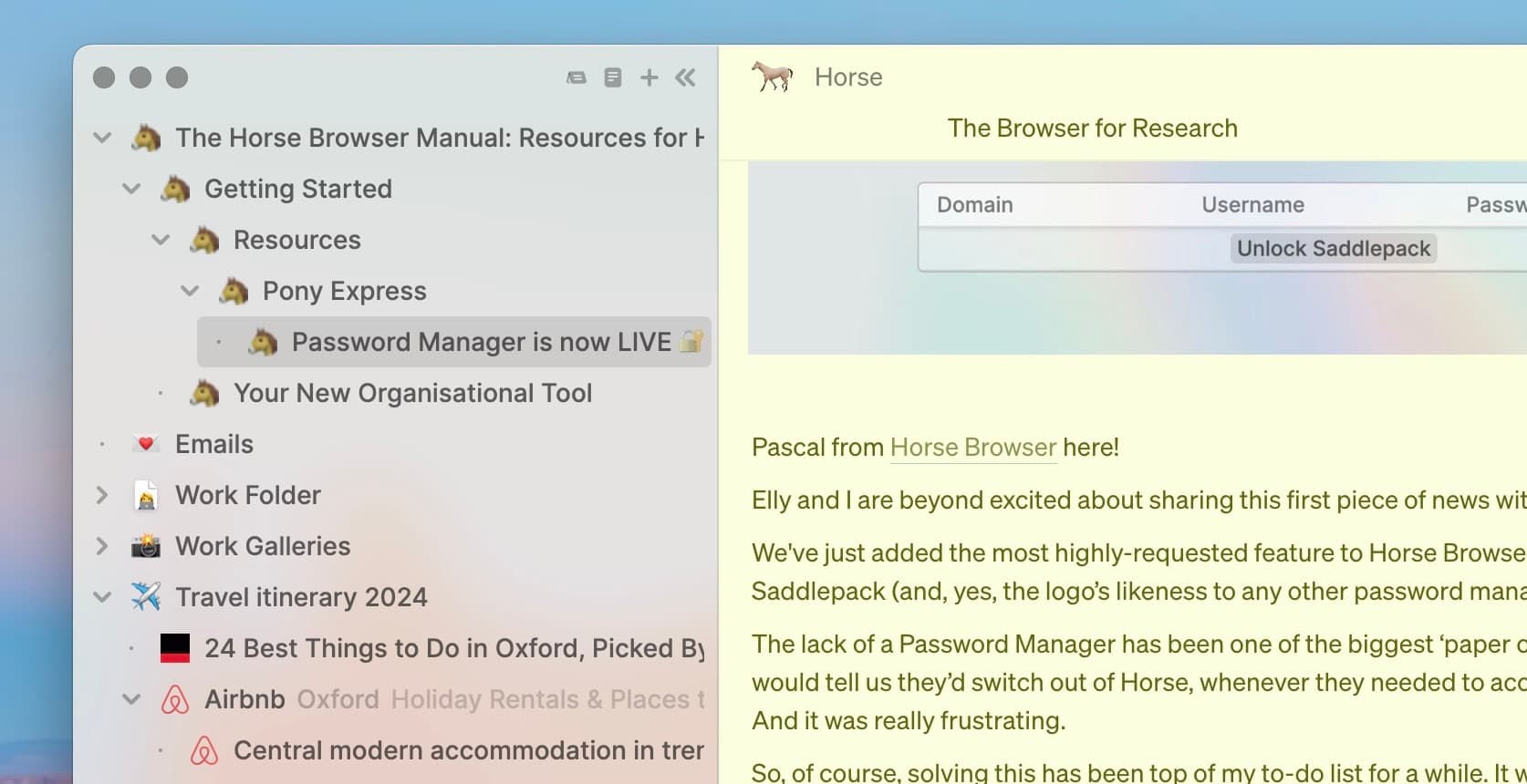Open The Horse Browser Manual page
The width and height of the screenshot is (1527, 784).
440,138
